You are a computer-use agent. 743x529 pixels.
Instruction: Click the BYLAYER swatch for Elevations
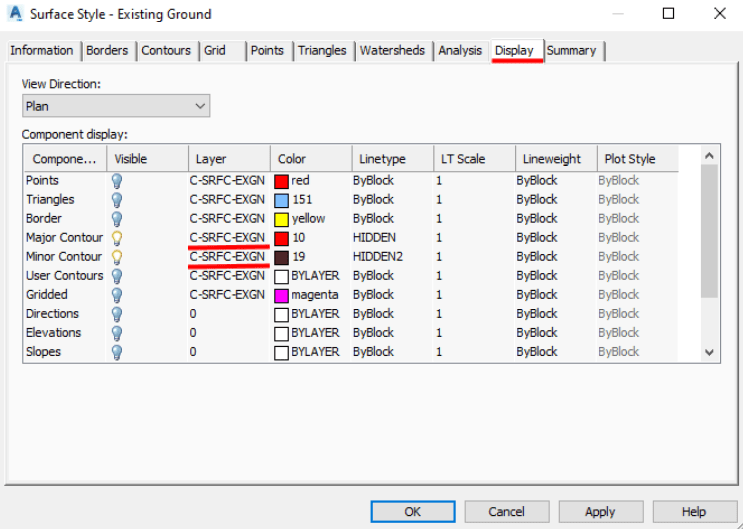[x=281, y=333]
